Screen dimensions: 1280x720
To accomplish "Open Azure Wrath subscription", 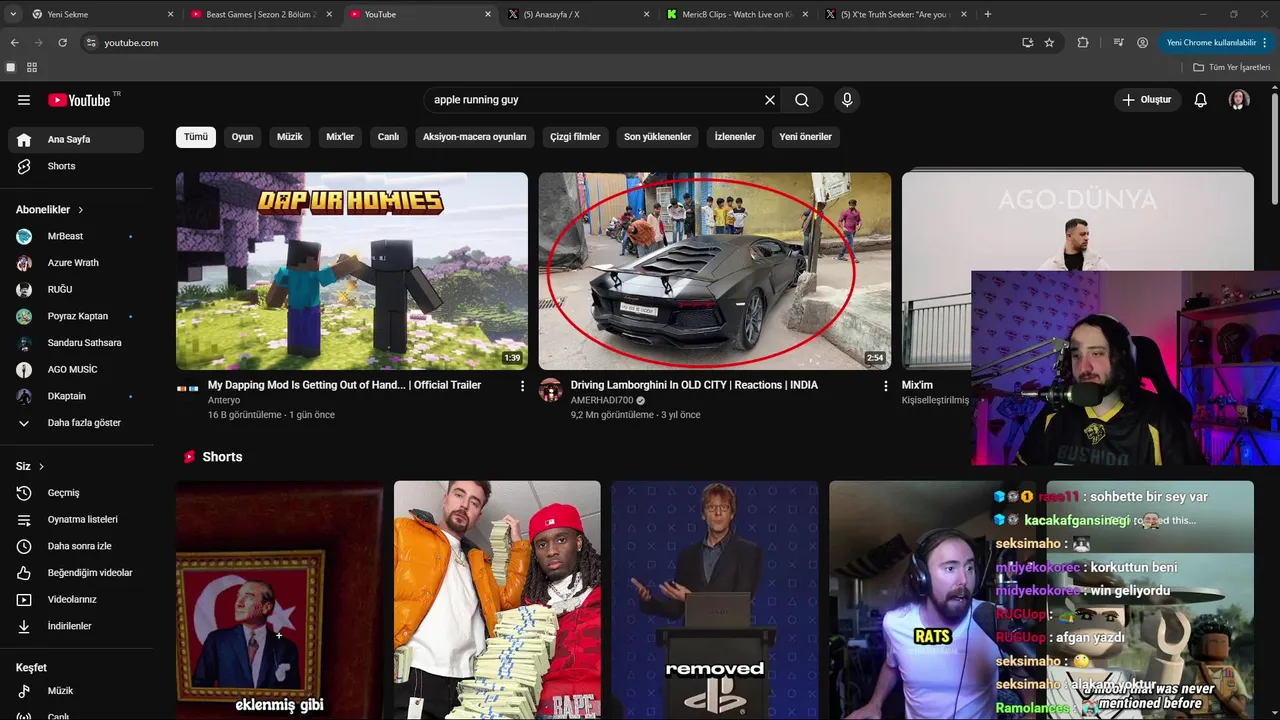I will tap(76, 263).
